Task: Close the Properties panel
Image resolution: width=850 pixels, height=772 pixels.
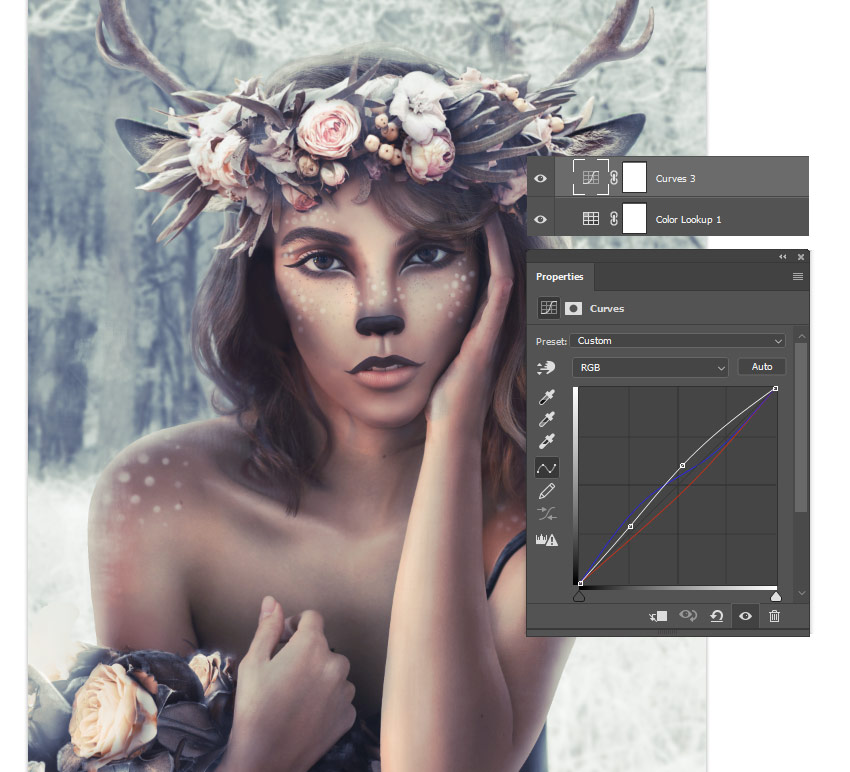Action: tap(801, 257)
